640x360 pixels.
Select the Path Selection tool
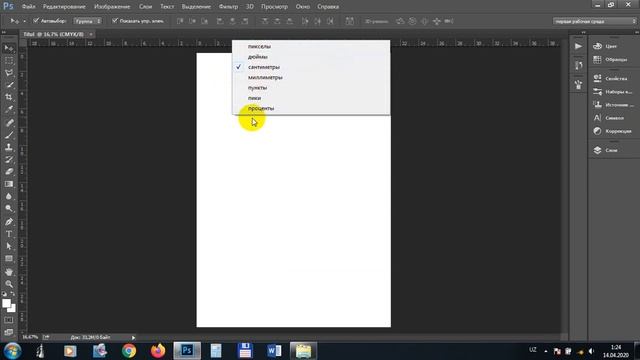point(9,246)
